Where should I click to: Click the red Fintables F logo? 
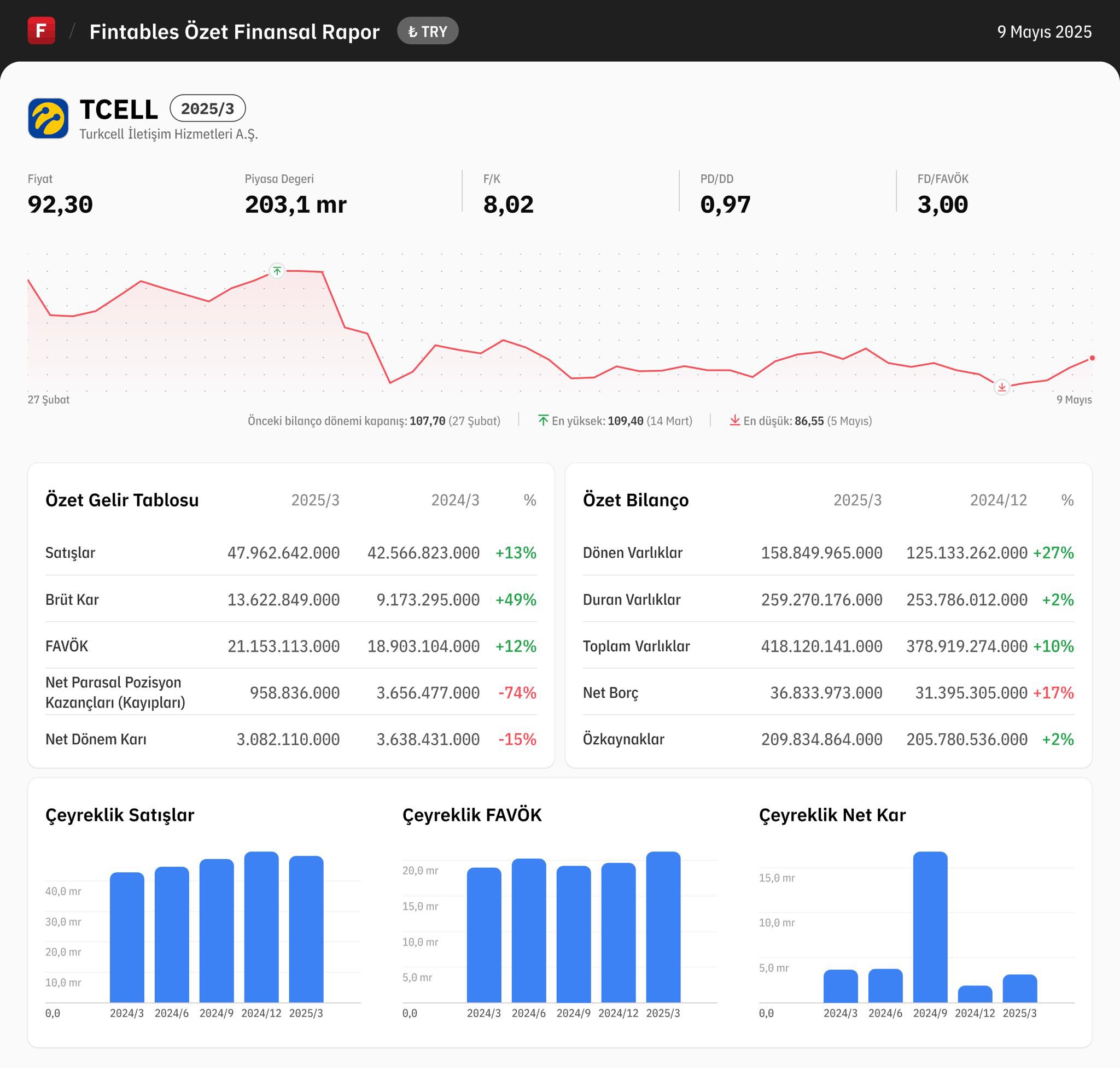click(x=42, y=31)
